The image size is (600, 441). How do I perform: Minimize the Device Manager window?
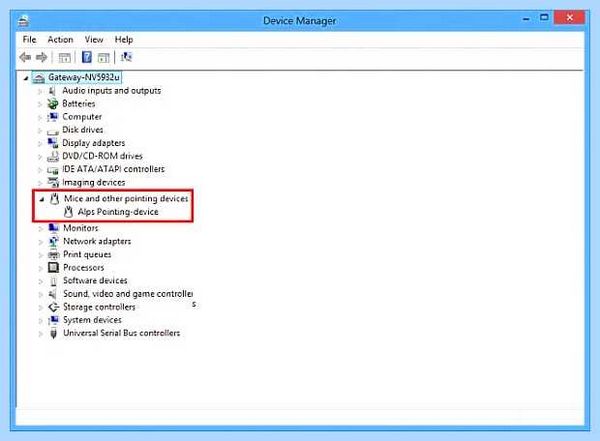coord(526,18)
